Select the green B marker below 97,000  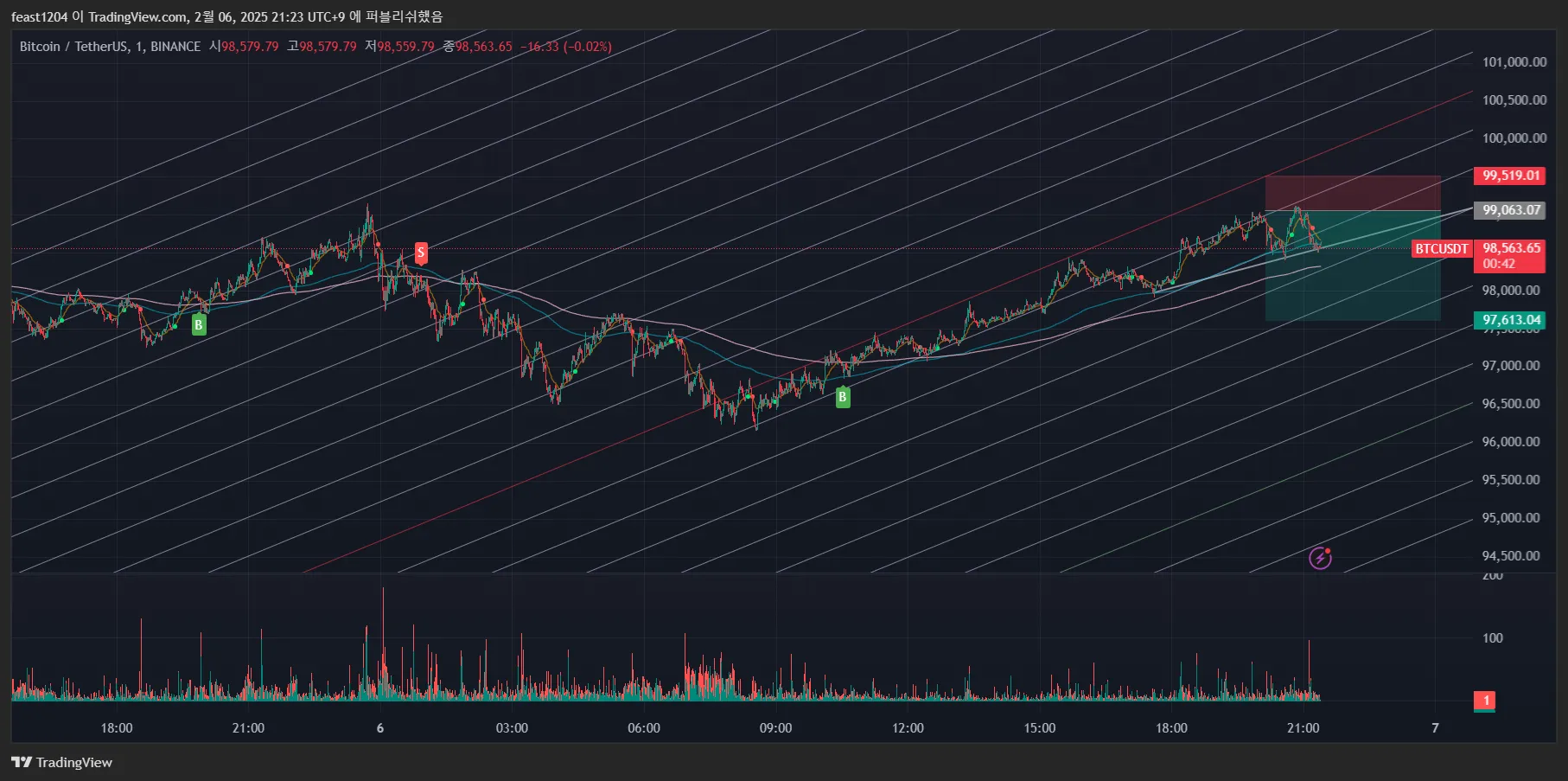point(843,398)
